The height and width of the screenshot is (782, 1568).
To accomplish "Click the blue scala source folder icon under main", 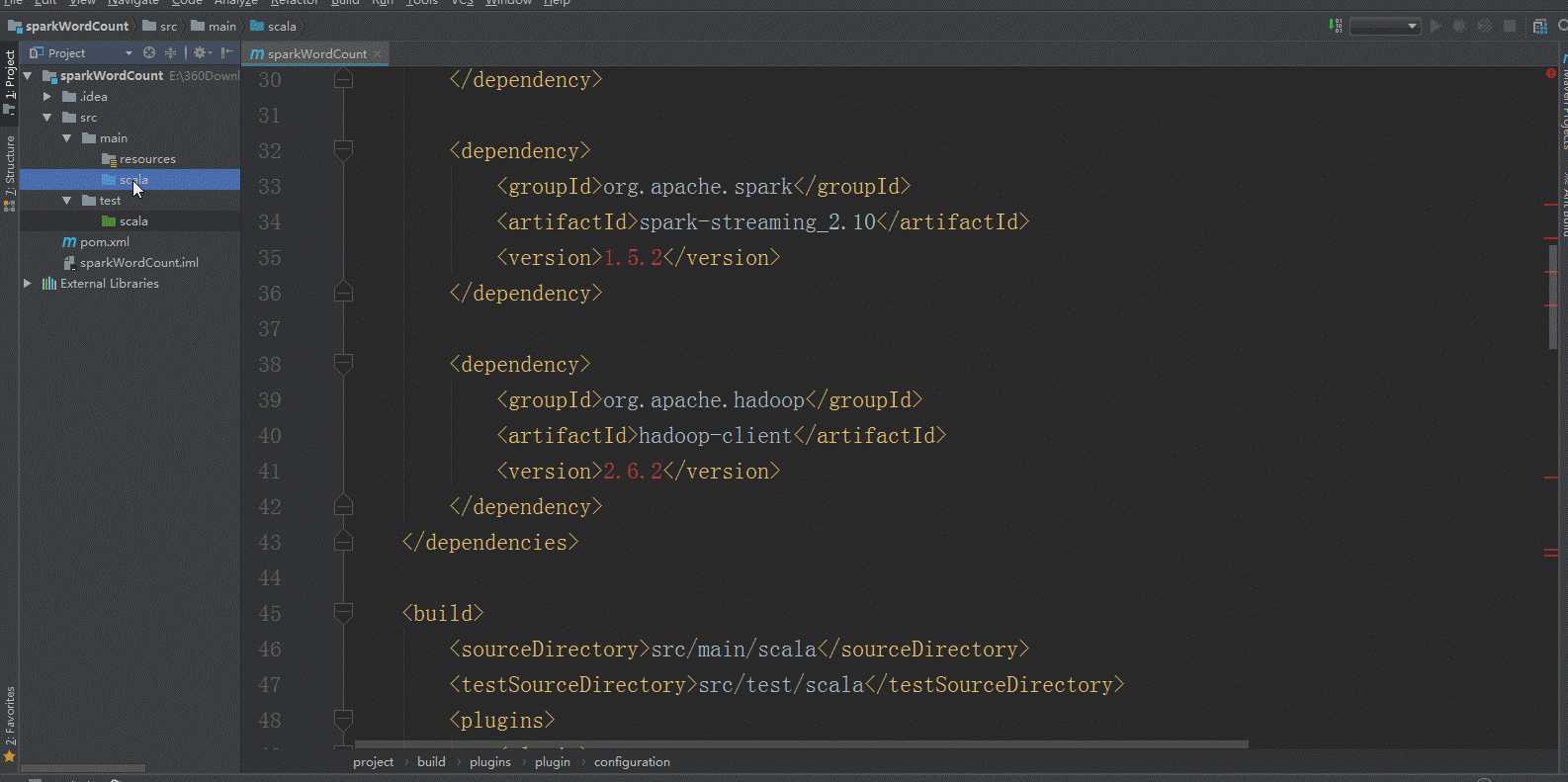I will [x=109, y=180].
